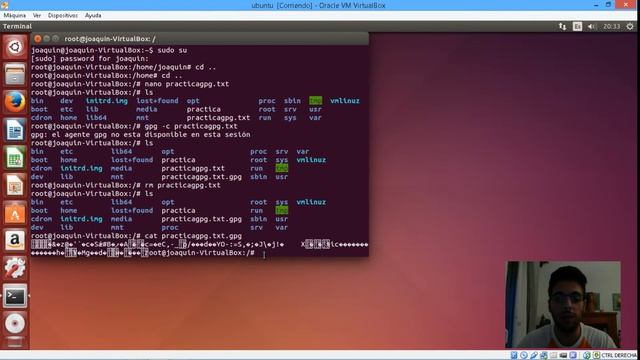Click the VirtualBox optical drive status icon
This screenshot has width=640, height=360.
[x=524, y=356]
